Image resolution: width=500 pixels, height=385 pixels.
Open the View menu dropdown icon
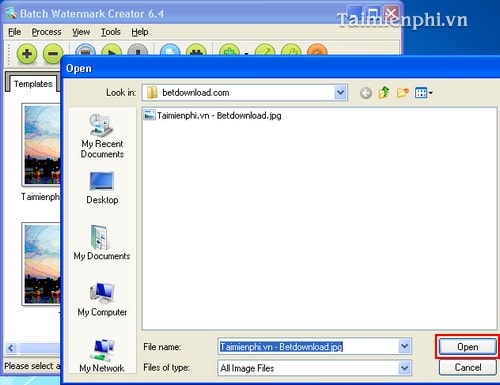424,93
